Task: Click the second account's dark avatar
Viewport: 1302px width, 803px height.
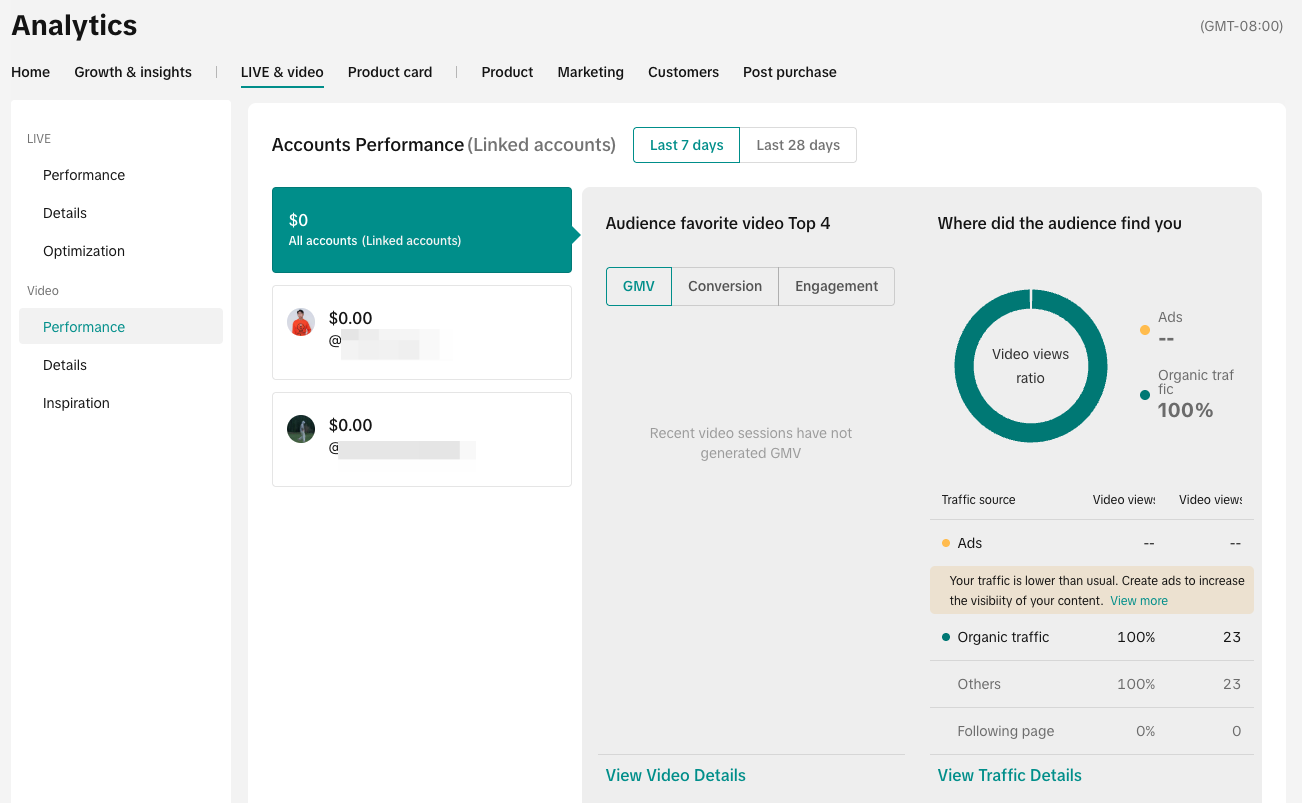Action: (x=301, y=429)
